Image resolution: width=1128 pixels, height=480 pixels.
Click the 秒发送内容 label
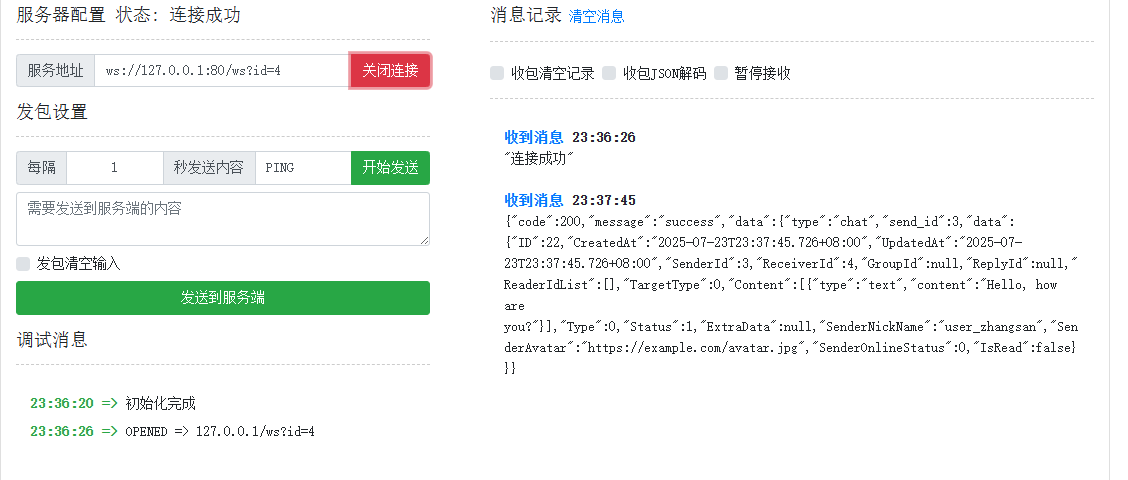pyautogui.click(x=208, y=168)
